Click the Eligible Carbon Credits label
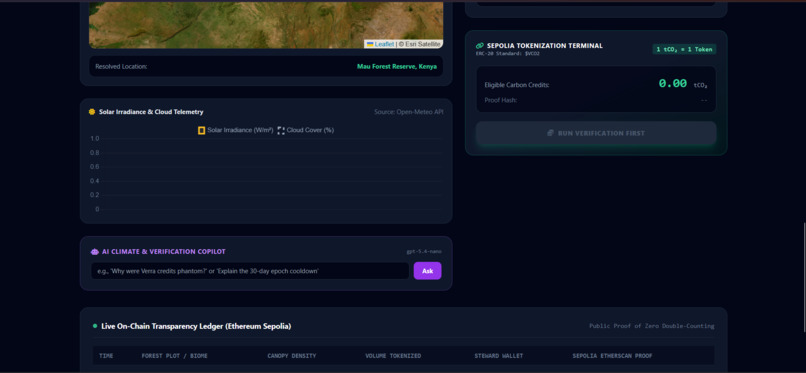806x373 pixels. (x=517, y=85)
